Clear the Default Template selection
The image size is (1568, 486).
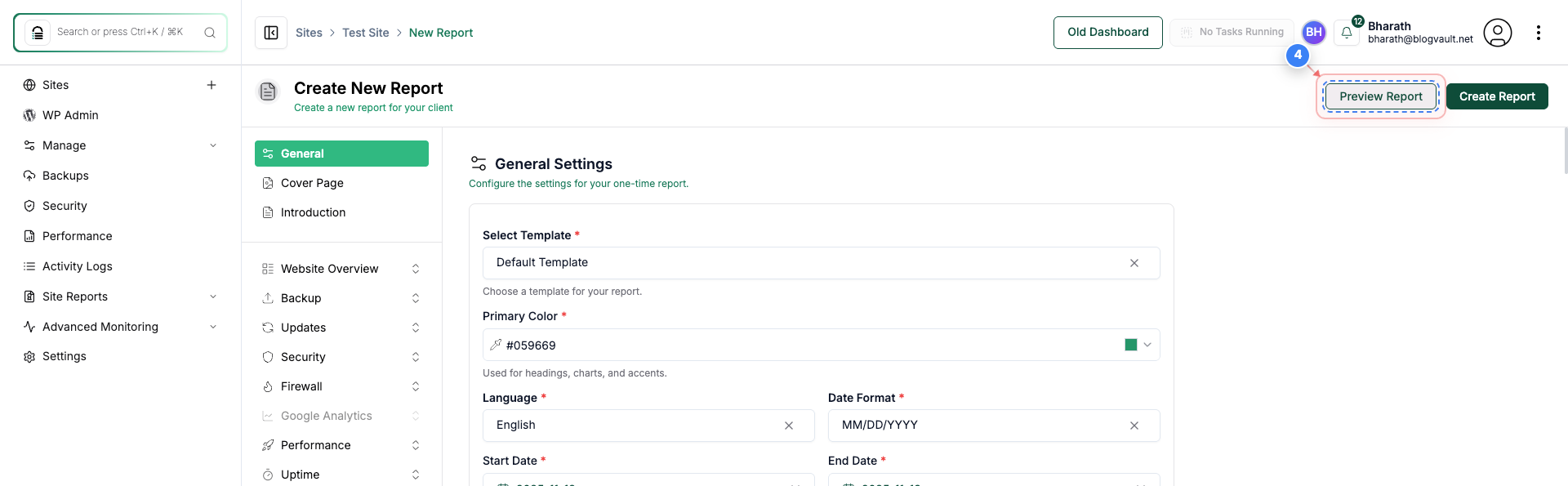1134,263
